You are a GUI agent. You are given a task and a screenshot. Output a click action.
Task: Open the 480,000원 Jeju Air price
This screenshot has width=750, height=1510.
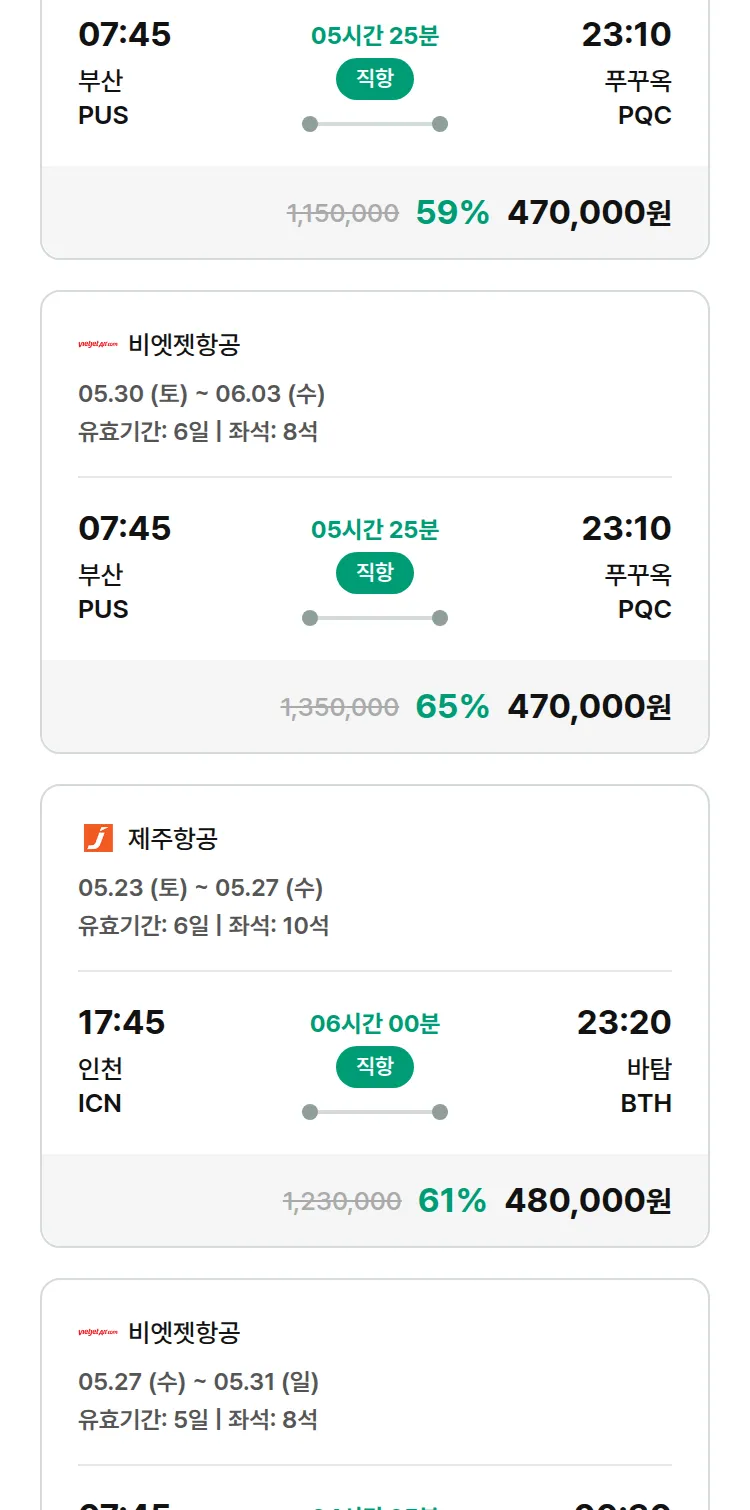(588, 1200)
